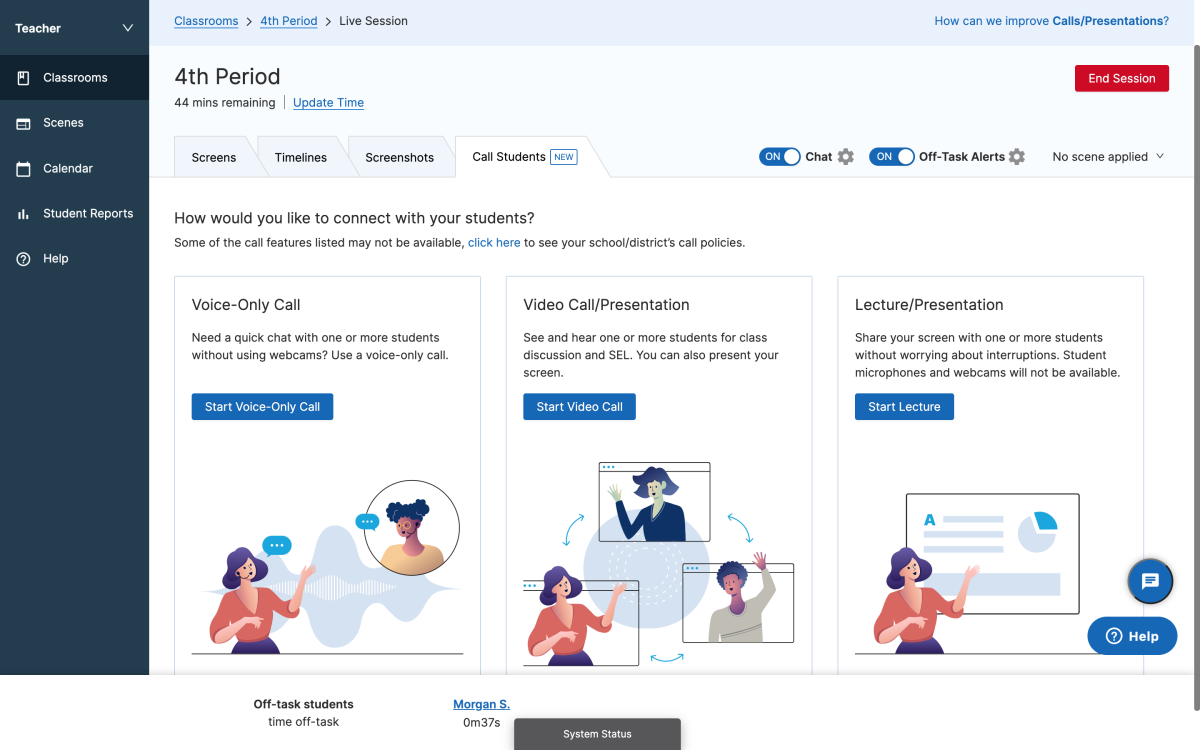Click the blue Help pill button
This screenshot has height=750, width=1200.
(x=1132, y=636)
